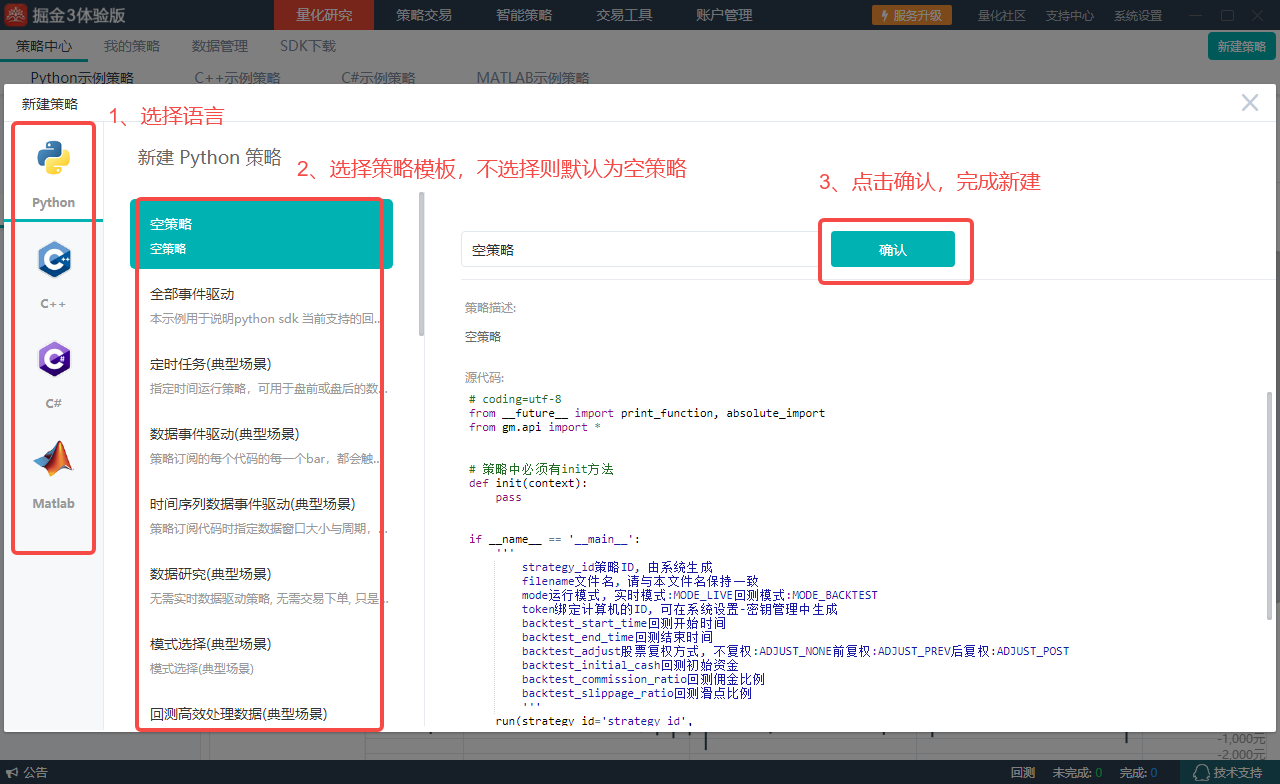The width and height of the screenshot is (1280, 784).
Task: Pick the C# language icon
Action: [53, 359]
